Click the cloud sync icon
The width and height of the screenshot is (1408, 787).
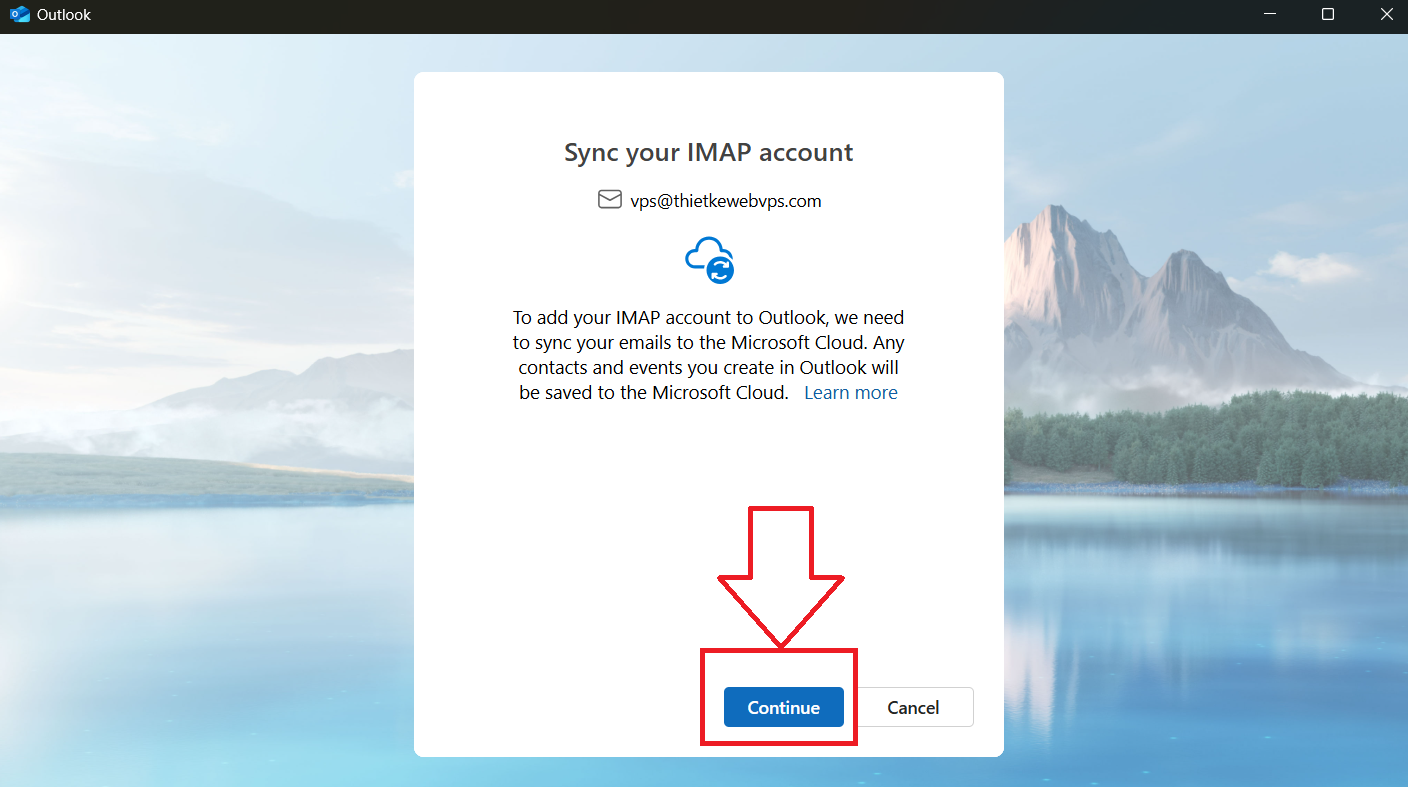click(x=710, y=260)
